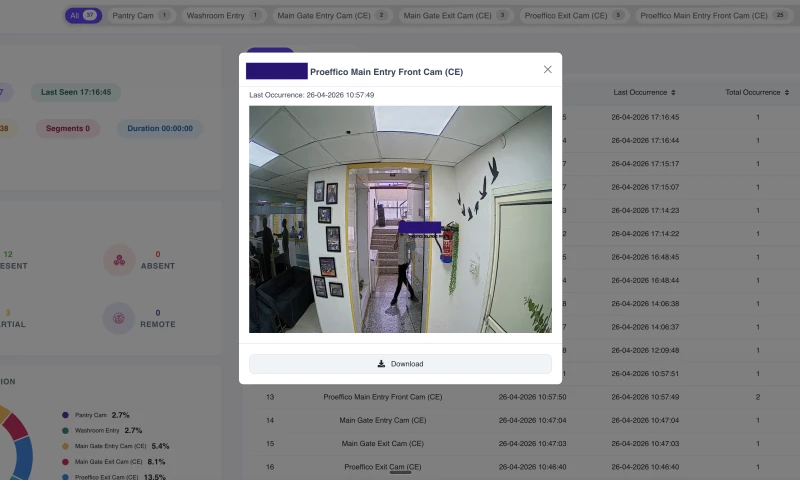Click first occurrence 26-04-2026 10:47:04 cell
This screenshot has width=800, height=480.
pos(532,420)
